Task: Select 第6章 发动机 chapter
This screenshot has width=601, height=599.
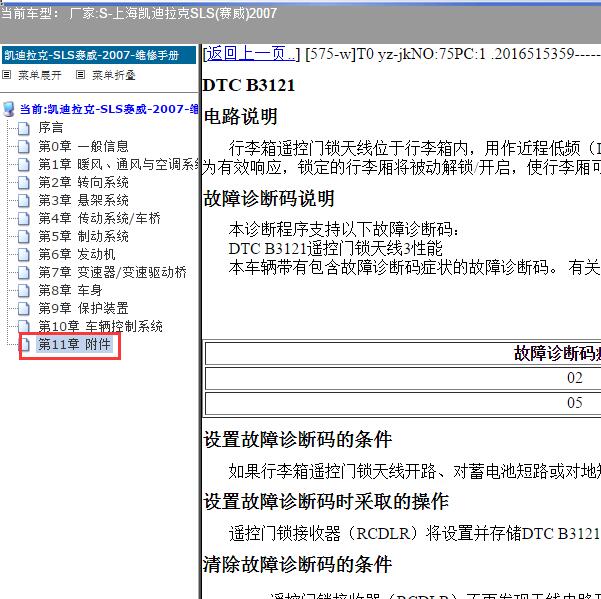Action: tap(77, 254)
